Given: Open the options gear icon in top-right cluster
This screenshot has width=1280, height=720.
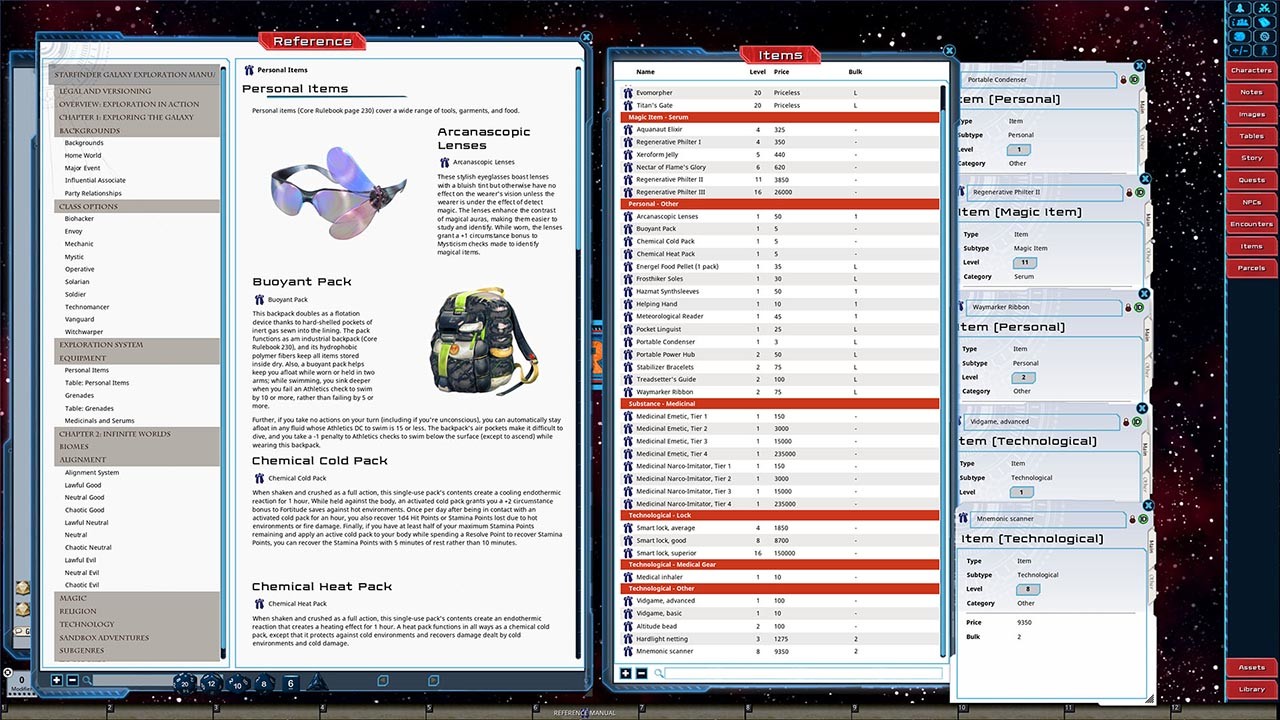Looking at the screenshot, I should coord(1263,36).
